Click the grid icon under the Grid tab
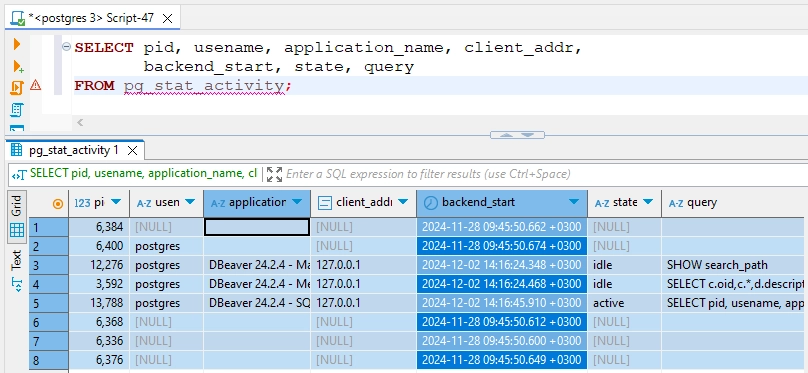 (17, 230)
